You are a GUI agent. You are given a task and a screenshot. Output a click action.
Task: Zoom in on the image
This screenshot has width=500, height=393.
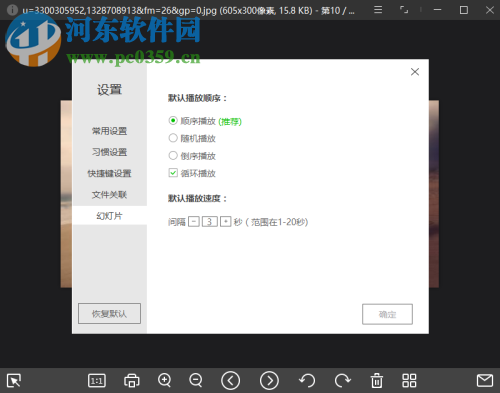[x=165, y=380]
